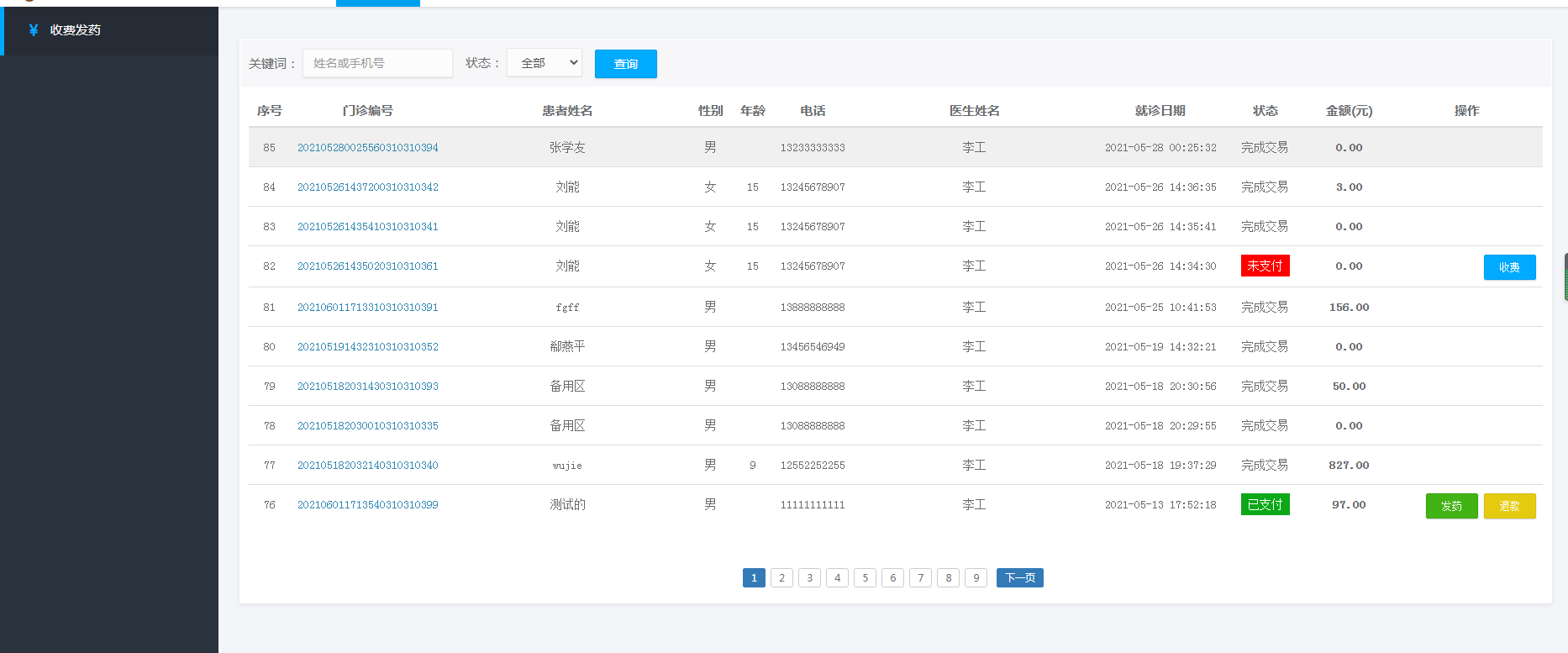This screenshot has height=653, width=1568.
Task: Click the 收费 button for record 82
Action: 1509,267
